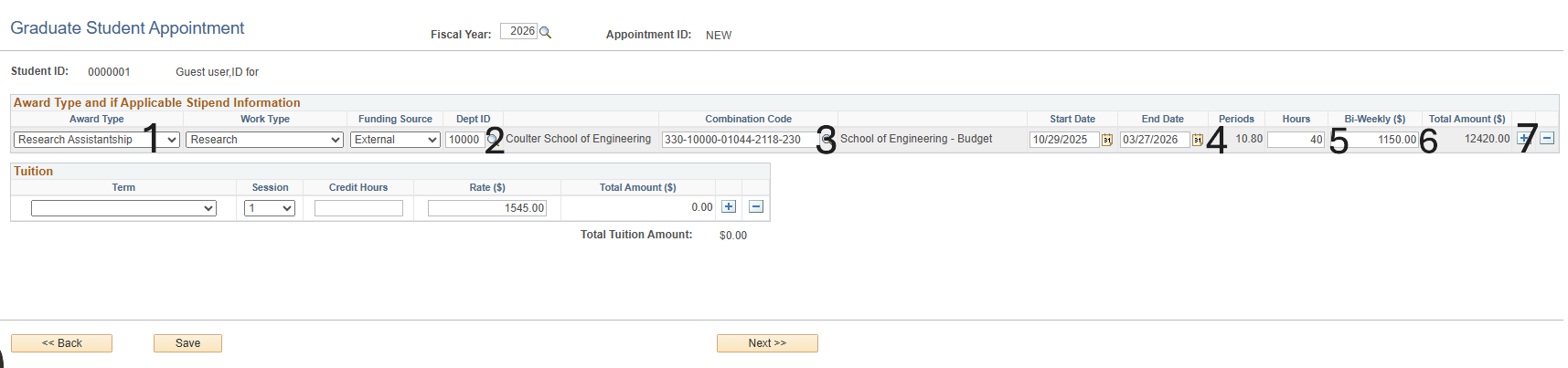
Task: Go to Next page
Action: [x=767, y=343]
